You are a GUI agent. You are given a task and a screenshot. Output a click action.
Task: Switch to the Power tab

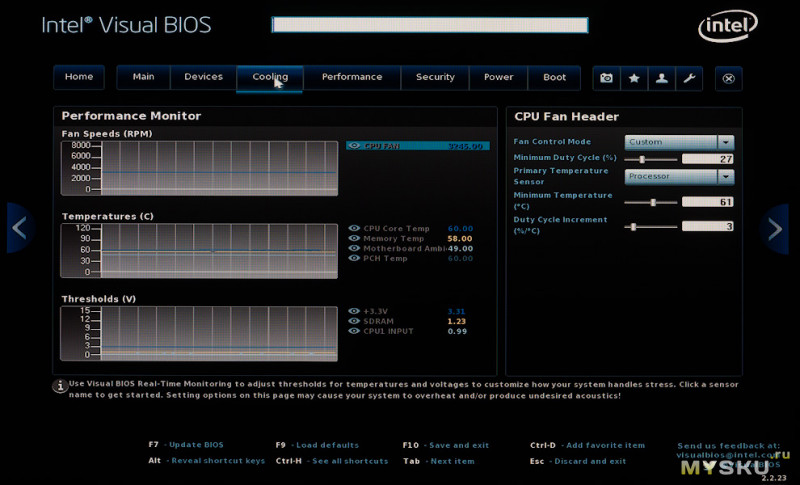tap(498, 77)
